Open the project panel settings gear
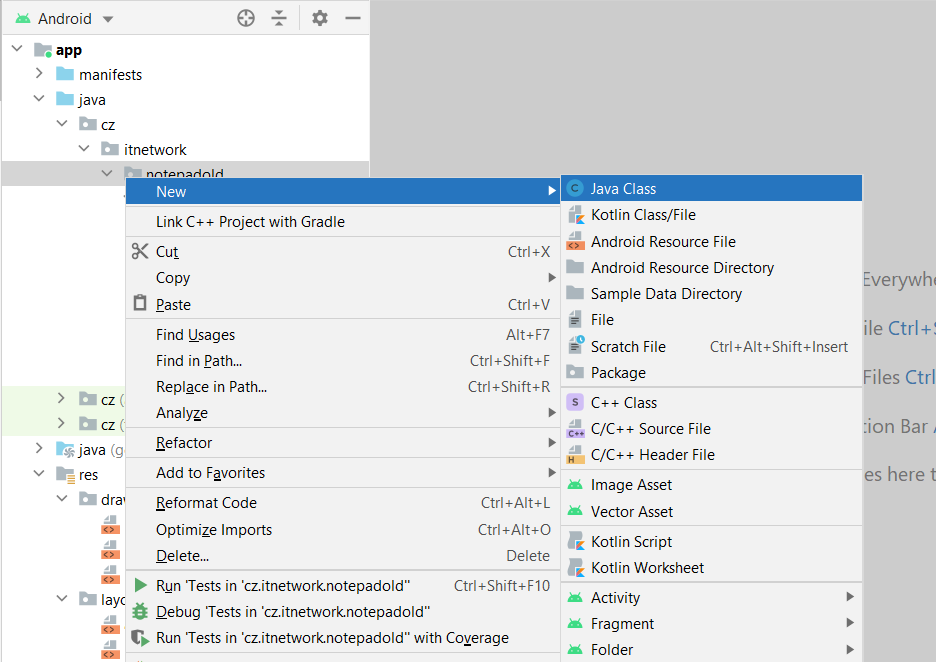Screen dimensions: 936x662 320,18
